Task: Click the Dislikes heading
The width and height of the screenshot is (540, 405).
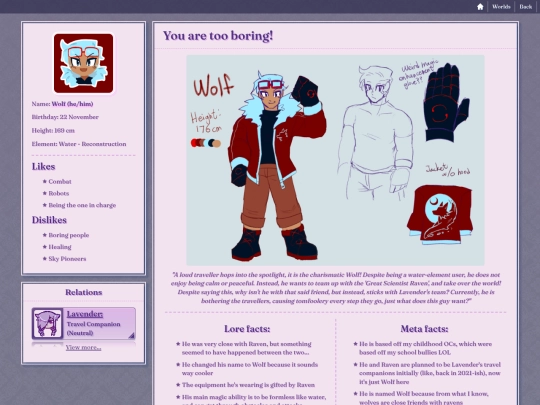Action: (49, 220)
